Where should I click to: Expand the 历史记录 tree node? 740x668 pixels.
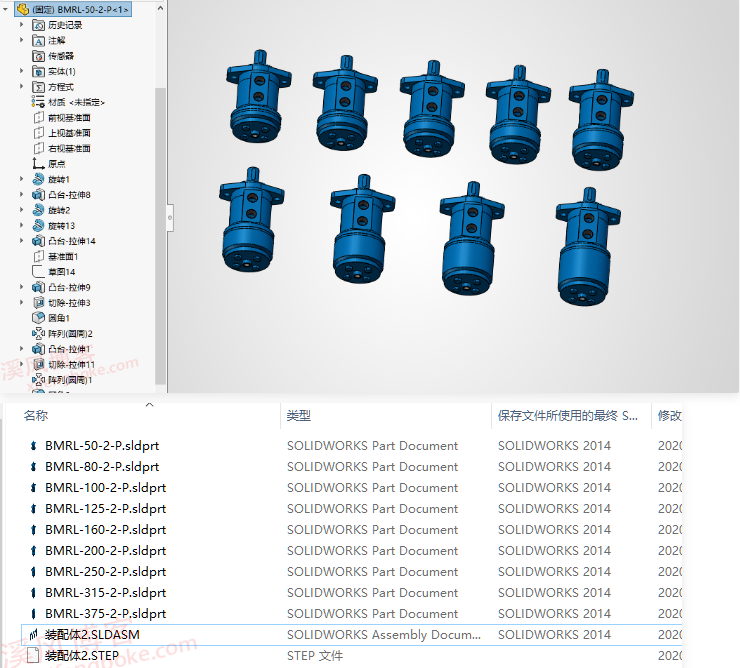[21, 25]
